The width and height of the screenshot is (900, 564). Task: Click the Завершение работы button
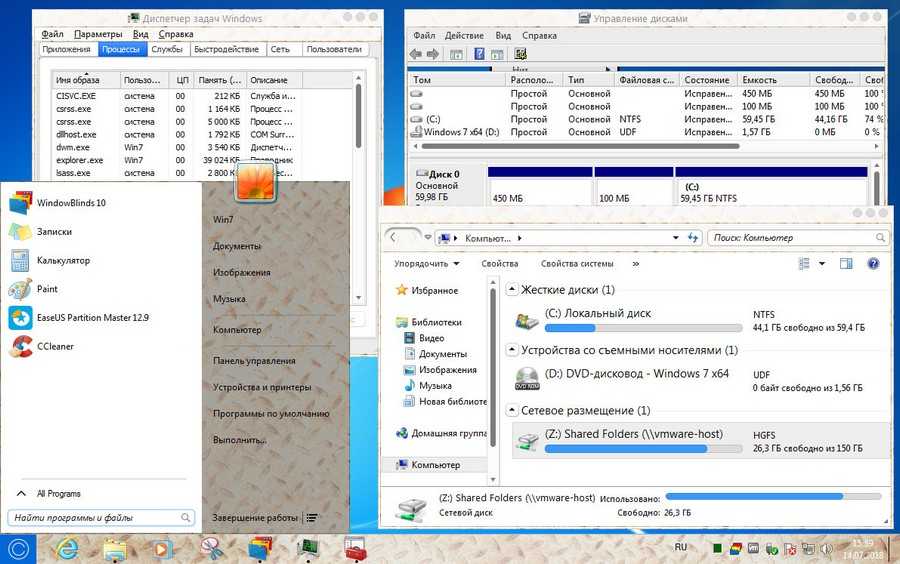pyautogui.click(x=255, y=518)
